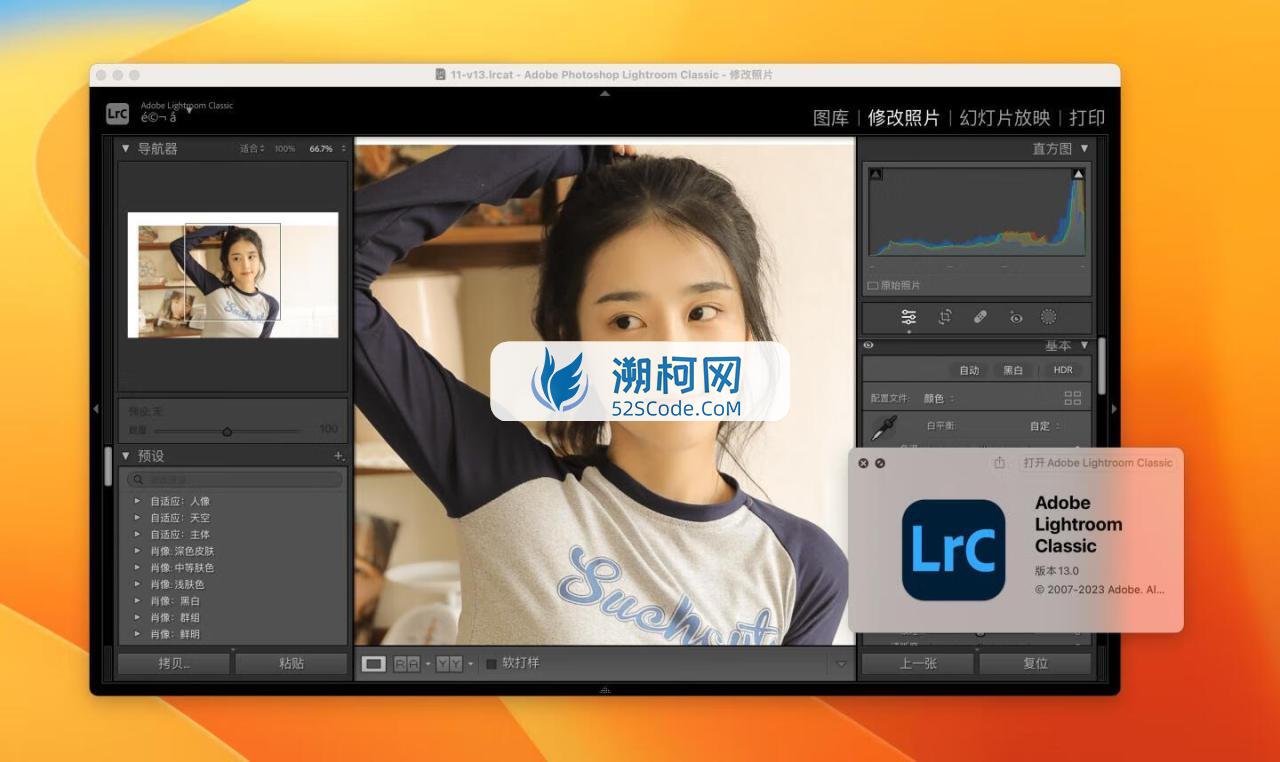
Task: Enable the 软打样 soft proofing checkbox
Action: [x=491, y=663]
